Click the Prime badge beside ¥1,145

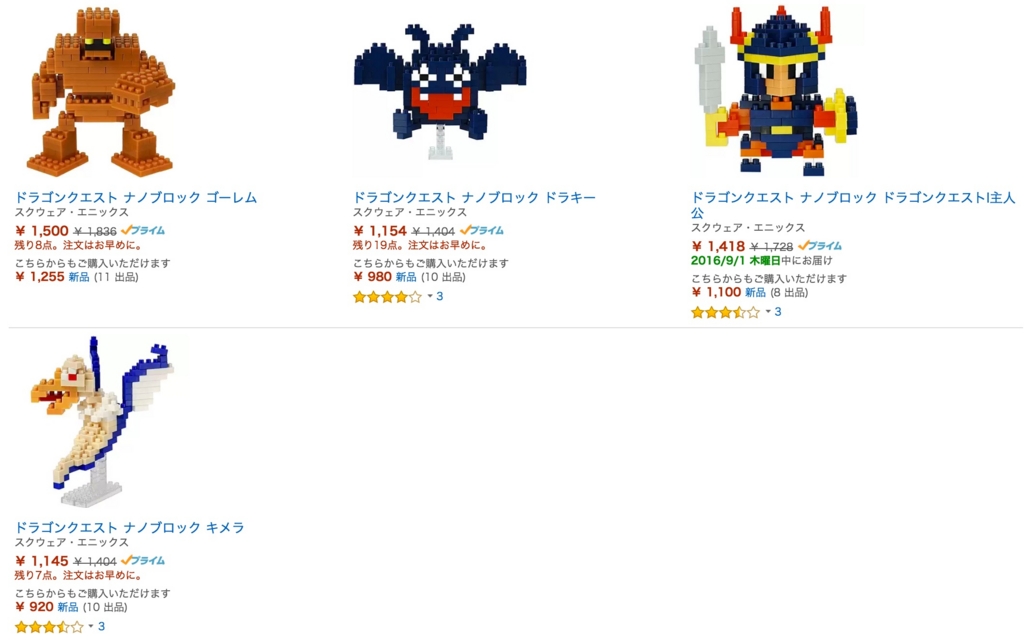coord(143,560)
